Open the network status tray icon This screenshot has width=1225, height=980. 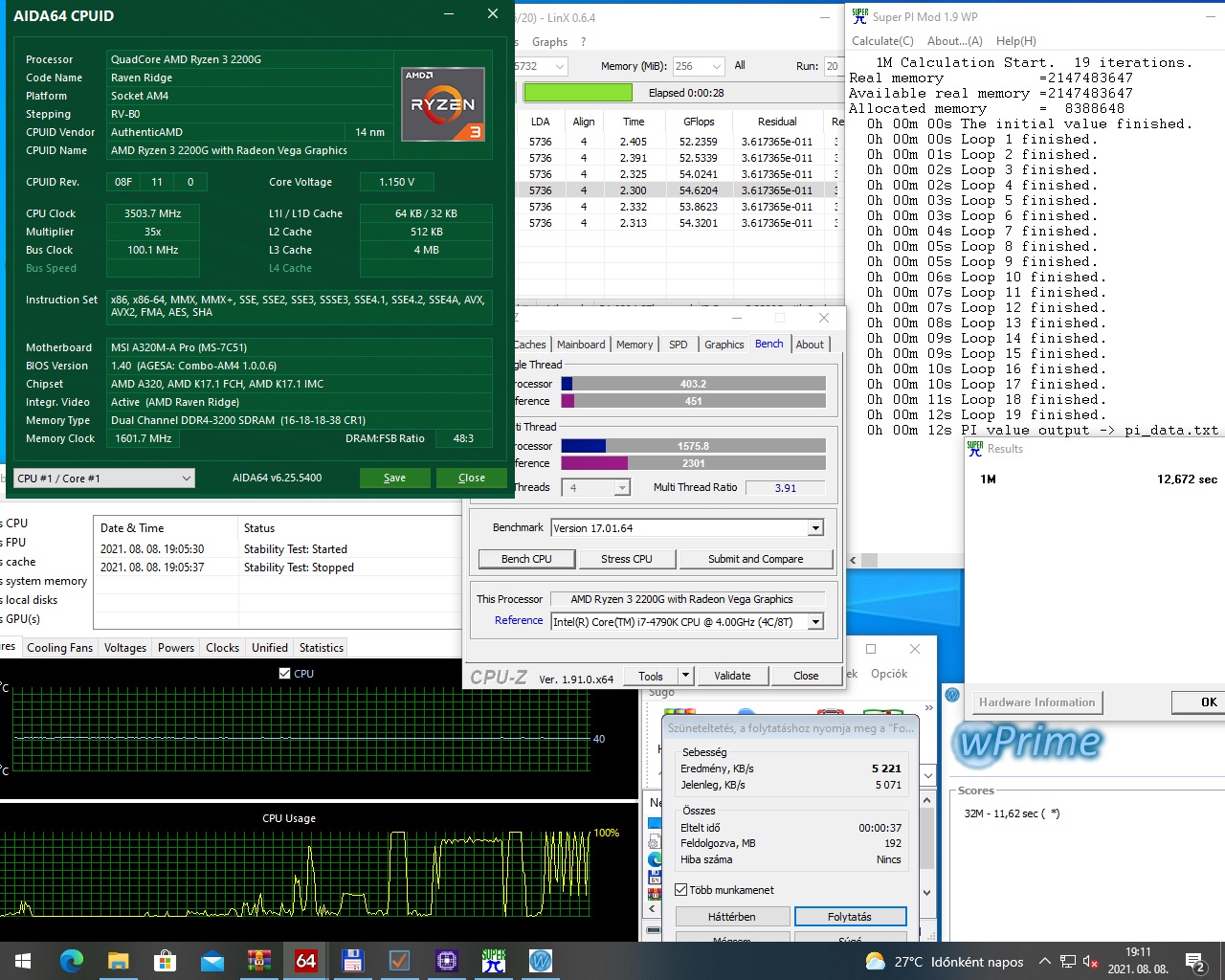point(1067,961)
